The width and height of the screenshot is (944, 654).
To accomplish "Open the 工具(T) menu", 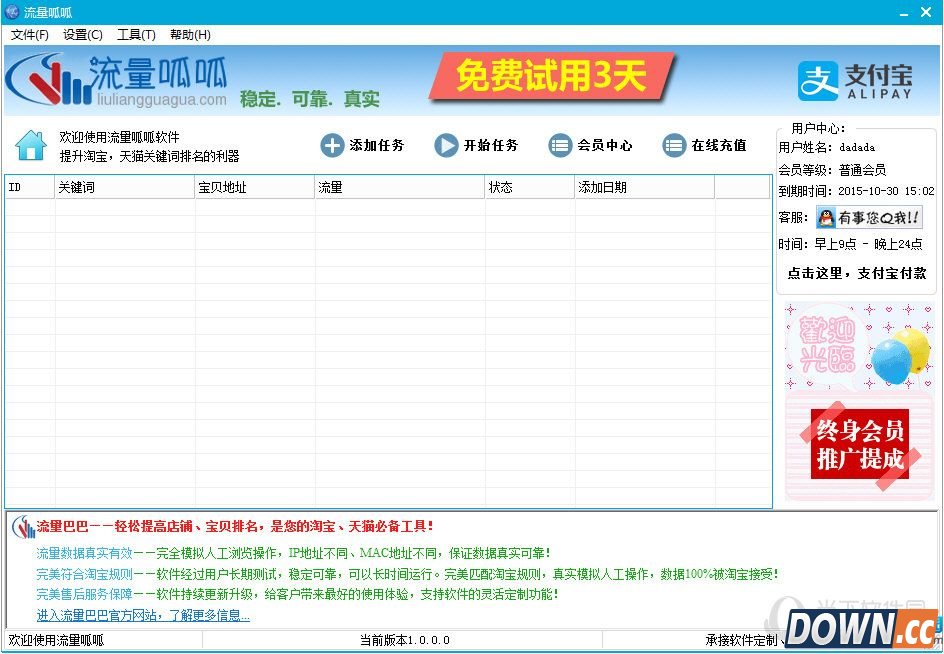I will click(x=136, y=34).
